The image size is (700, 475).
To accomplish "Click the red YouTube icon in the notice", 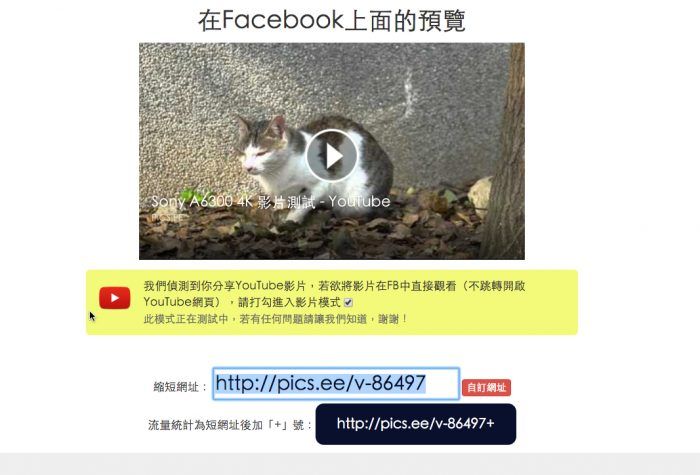I will tap(115, 298).
